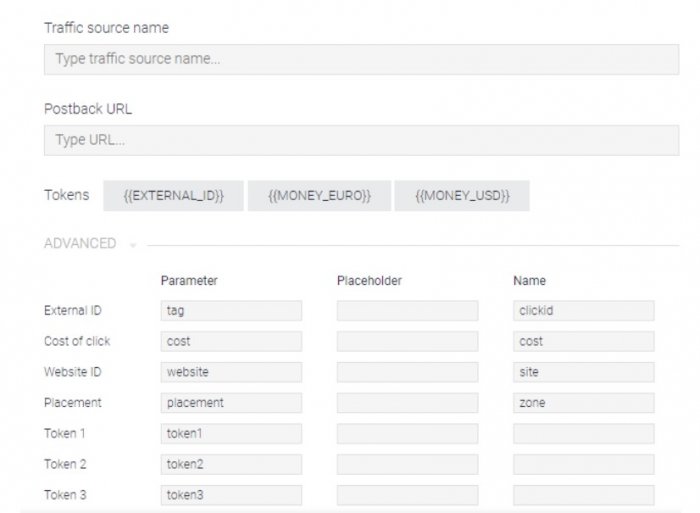Select Token 2 placeholder field
The width and height of the screenshot is (700, 513).
[407, 464]
